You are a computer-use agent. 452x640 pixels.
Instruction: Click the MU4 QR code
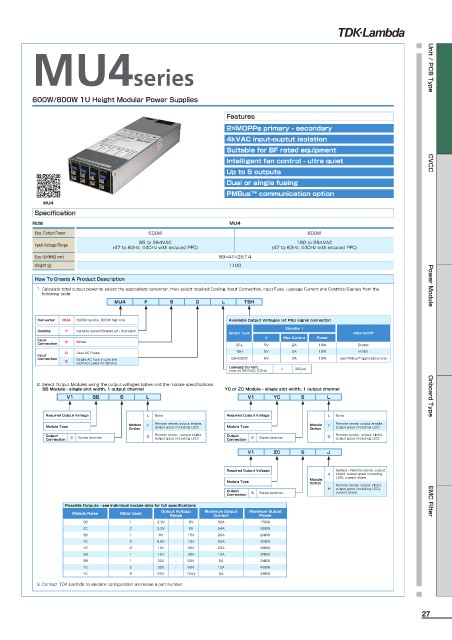[48, 186]
